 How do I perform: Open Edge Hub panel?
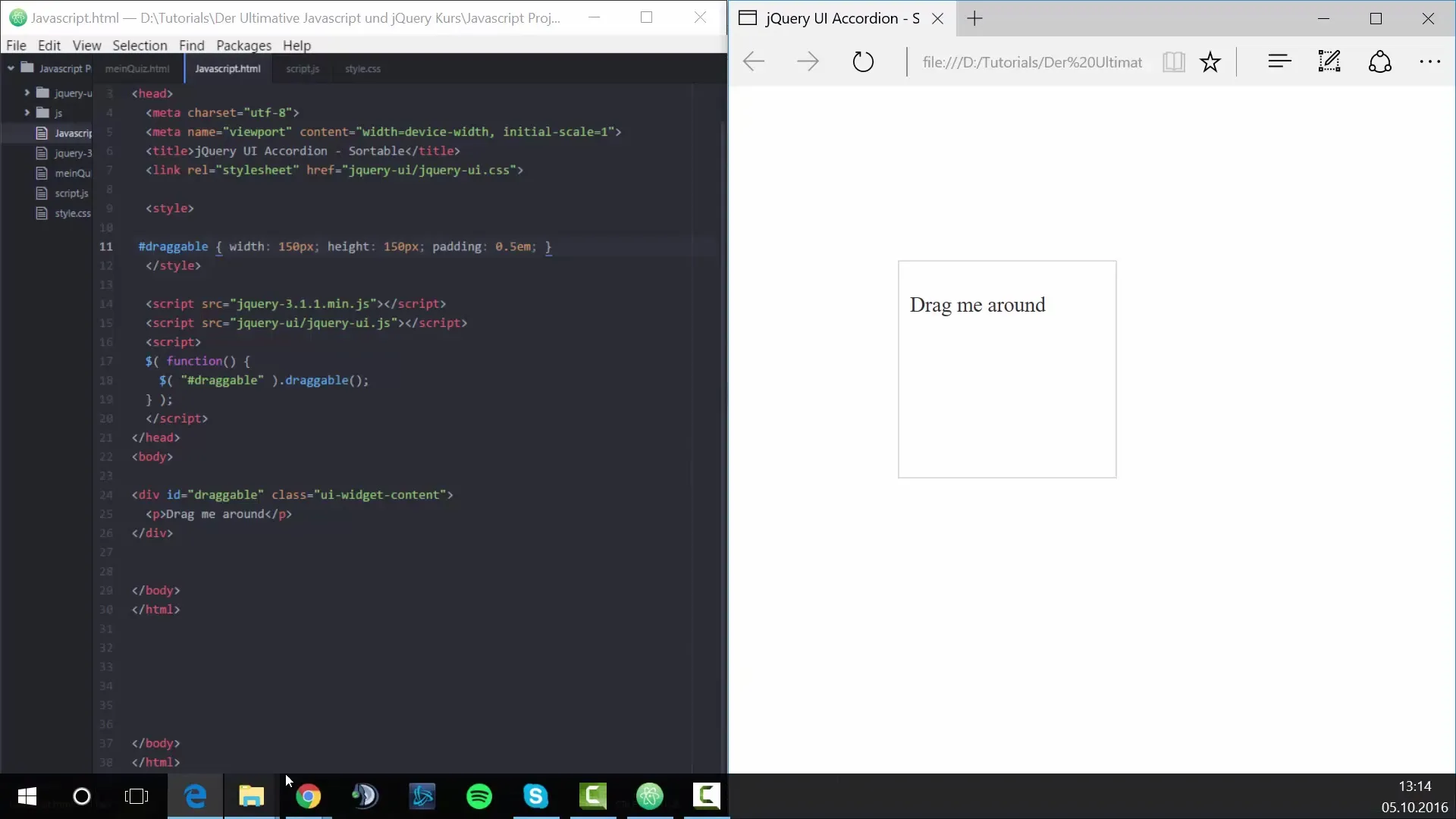pos(1279,61)
